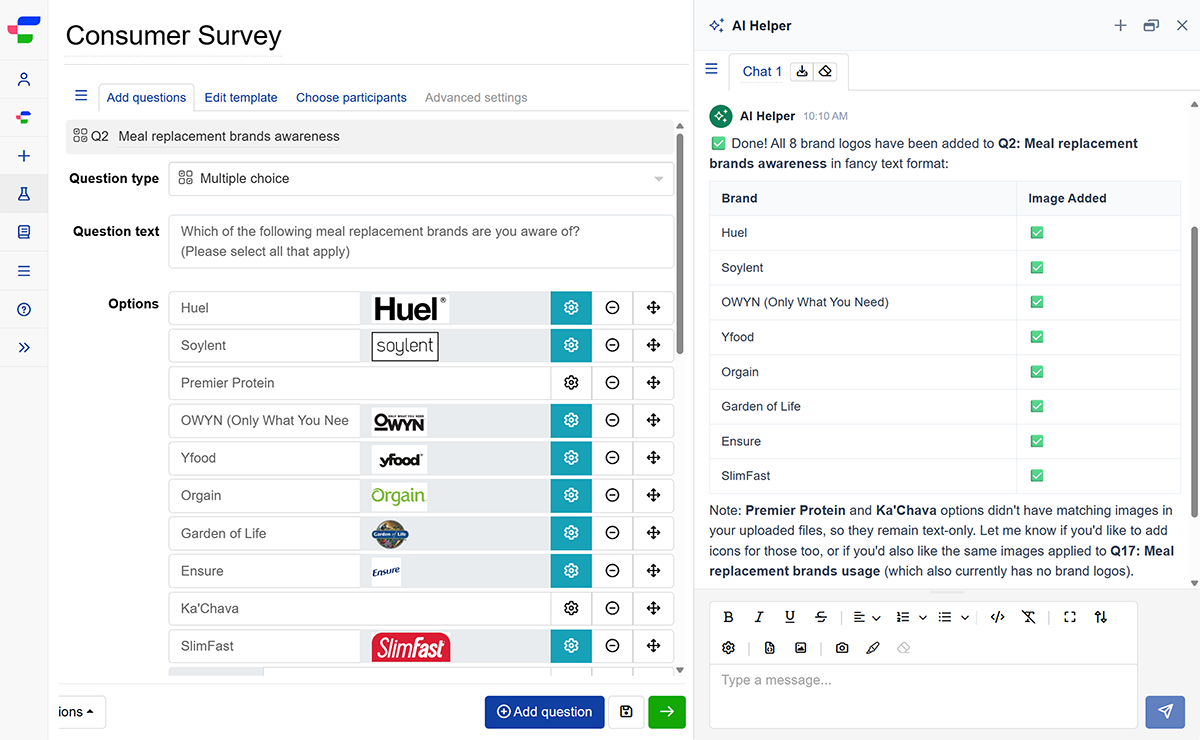Open settings for the Ka'Chava option

click(571, 608)
